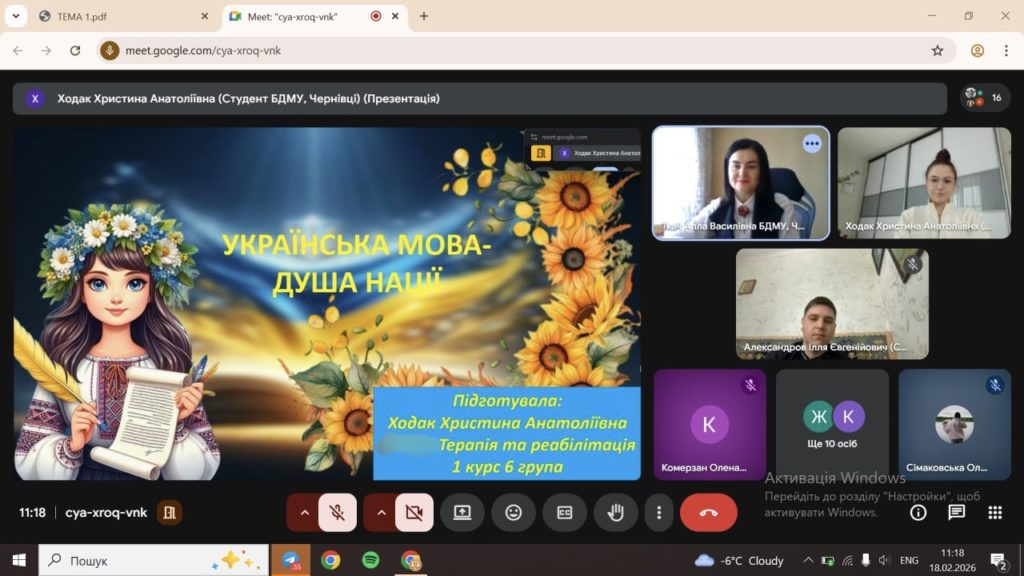Expand audio settings arrow beside microphone
This screenshot has height=576, width=1024.
(303, 512)
